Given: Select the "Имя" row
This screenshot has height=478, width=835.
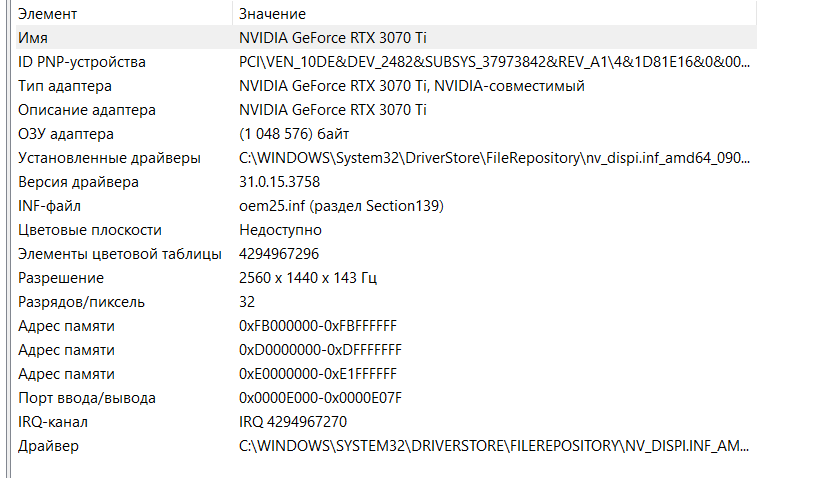Looking at the screenshot, I should 33,38.
